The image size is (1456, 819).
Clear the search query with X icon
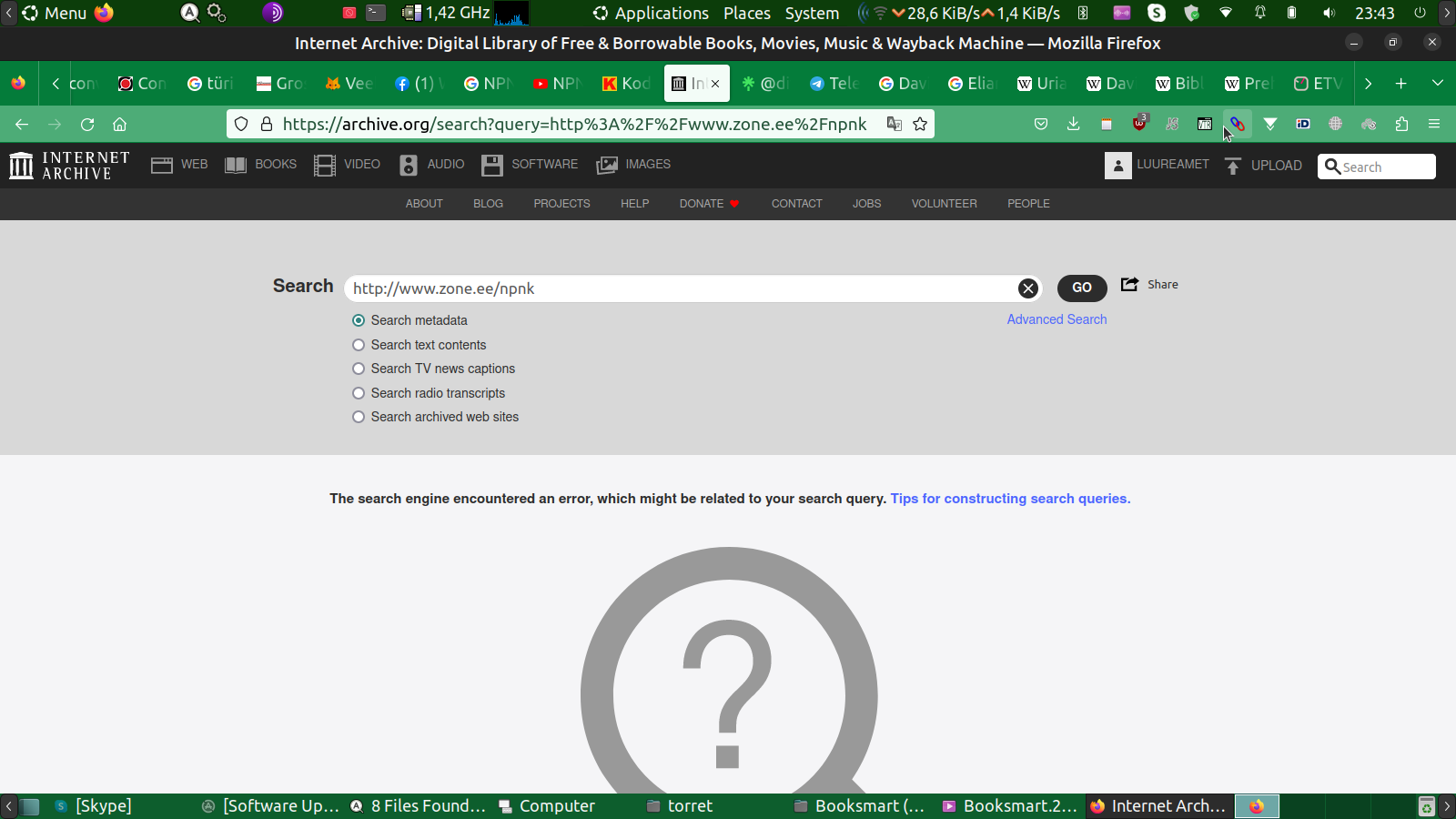[x=1028, y=288]
